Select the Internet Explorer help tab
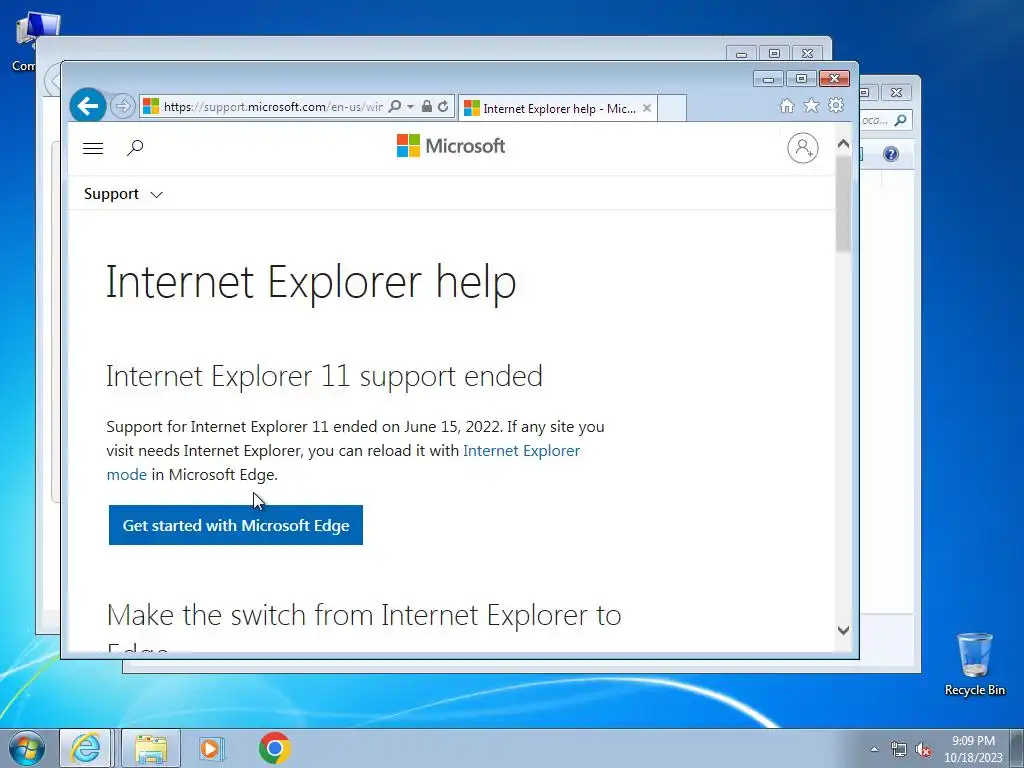This screenshot has width=1024, height=768. point(557,108)
